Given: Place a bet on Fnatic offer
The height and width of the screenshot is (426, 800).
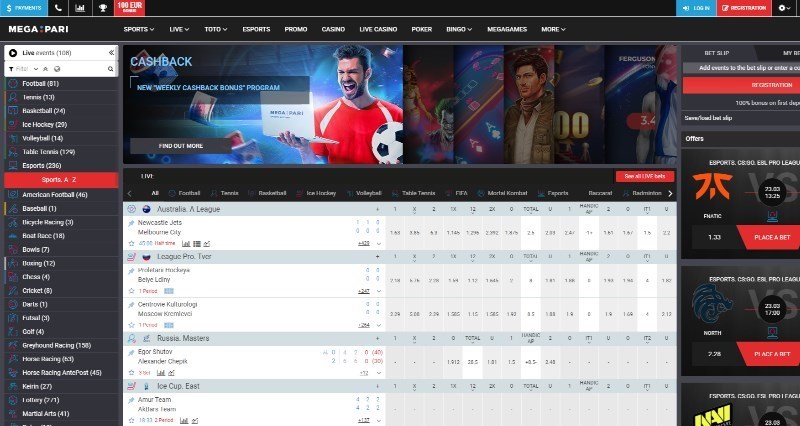Looking at the screenshot, I should (x=771, y=237).
